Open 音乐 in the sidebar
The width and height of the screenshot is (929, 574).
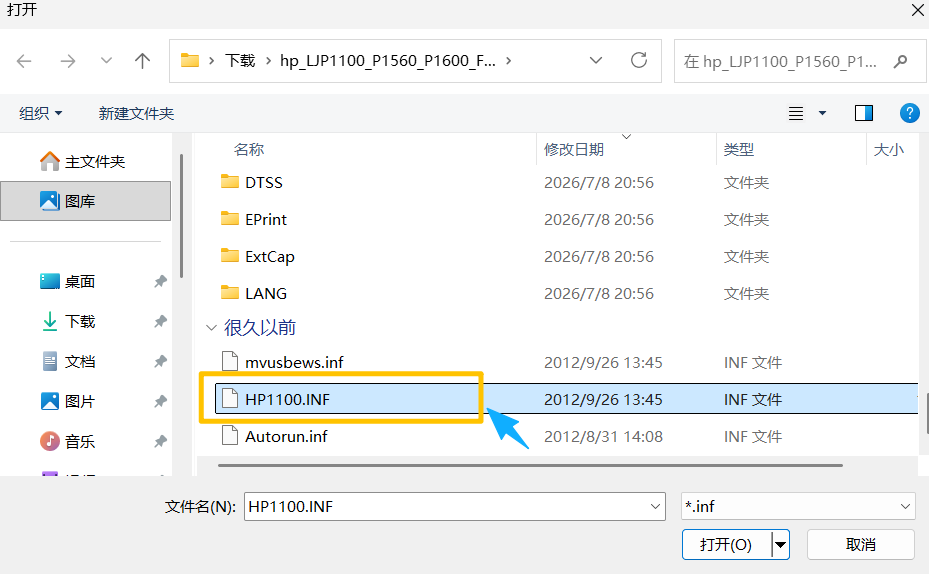tap(80, 441)
